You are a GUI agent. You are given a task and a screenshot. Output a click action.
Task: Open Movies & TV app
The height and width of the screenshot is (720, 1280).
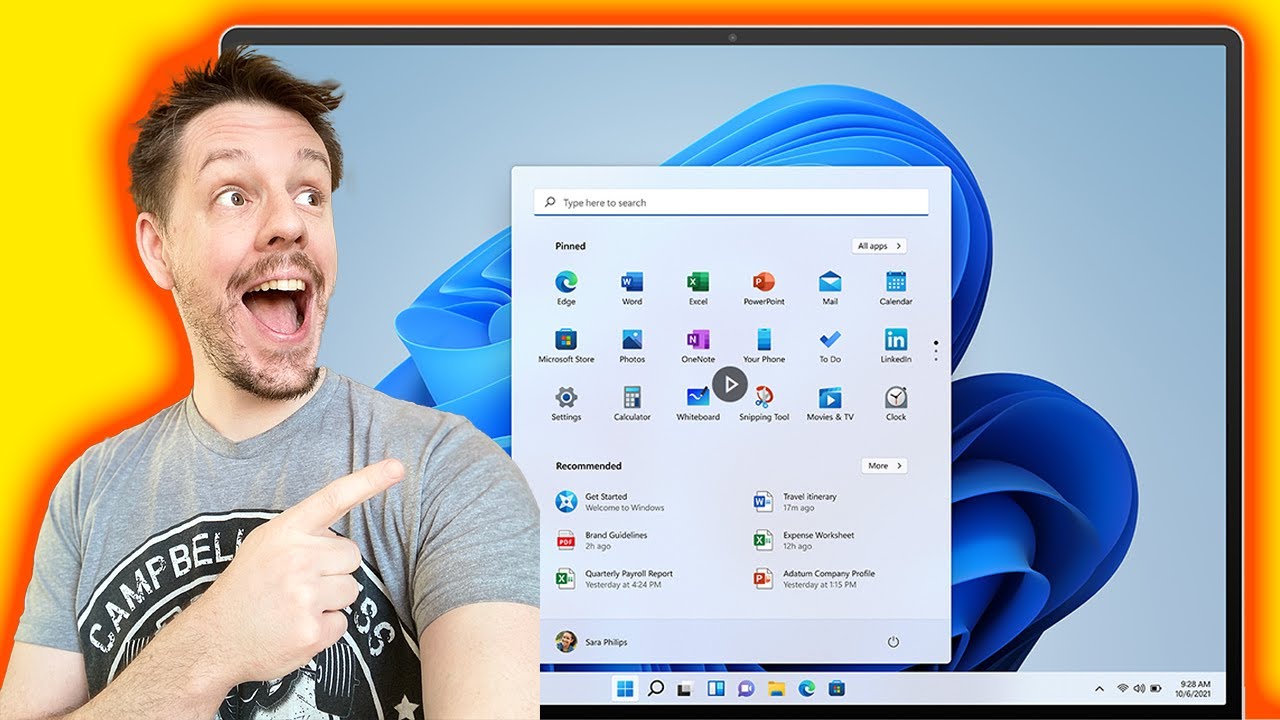830,403
